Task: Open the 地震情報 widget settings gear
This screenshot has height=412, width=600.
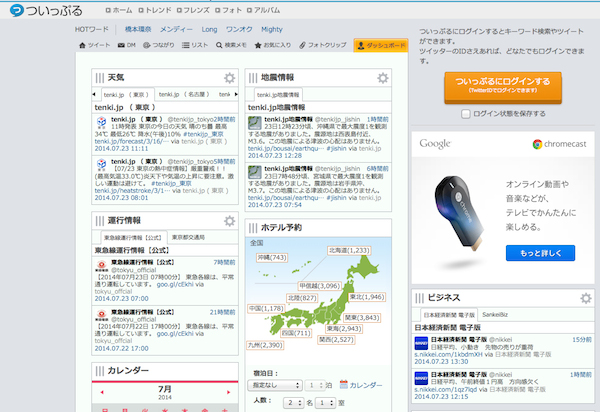Action: click(382, 78)
